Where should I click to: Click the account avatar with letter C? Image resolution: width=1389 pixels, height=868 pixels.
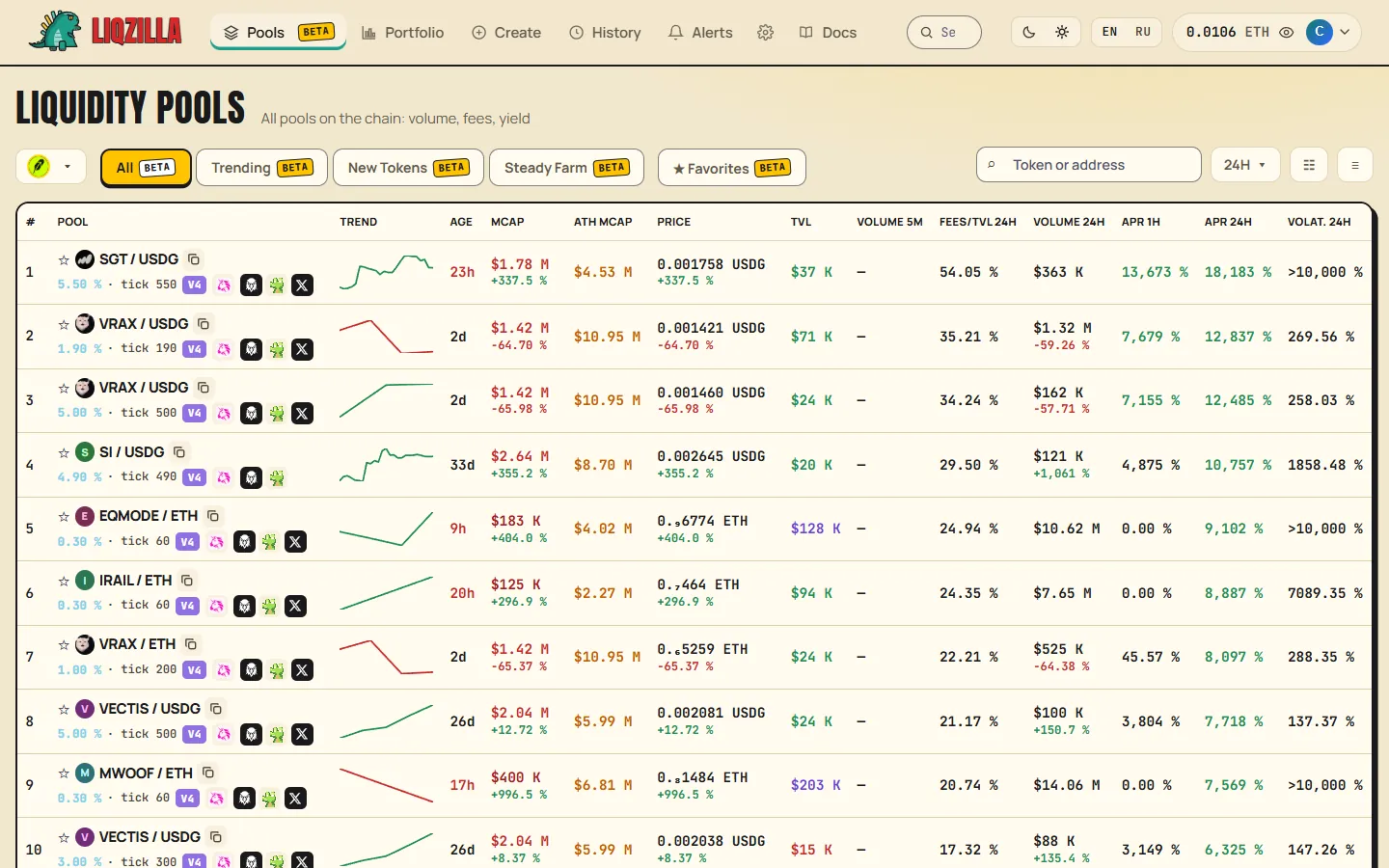1319,32
